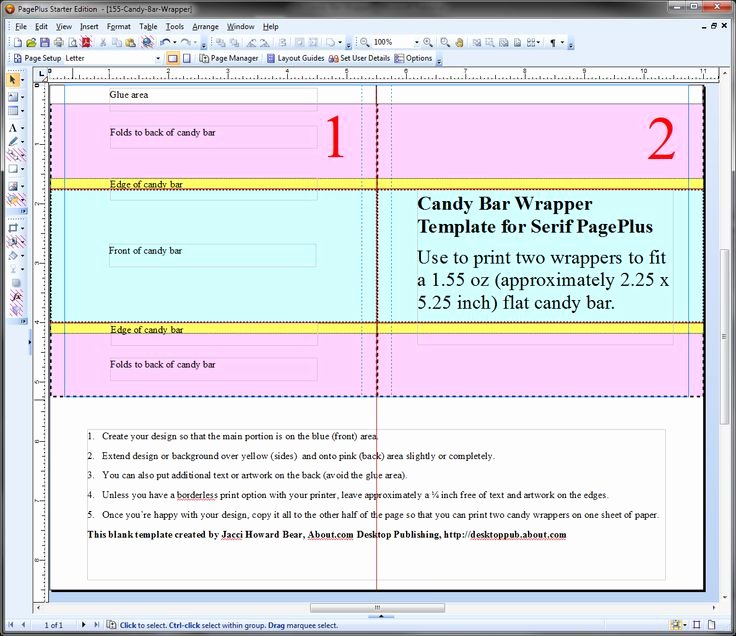Select the Pointer tool
This screenshot has height=636, width=736.
click(13, 80)
